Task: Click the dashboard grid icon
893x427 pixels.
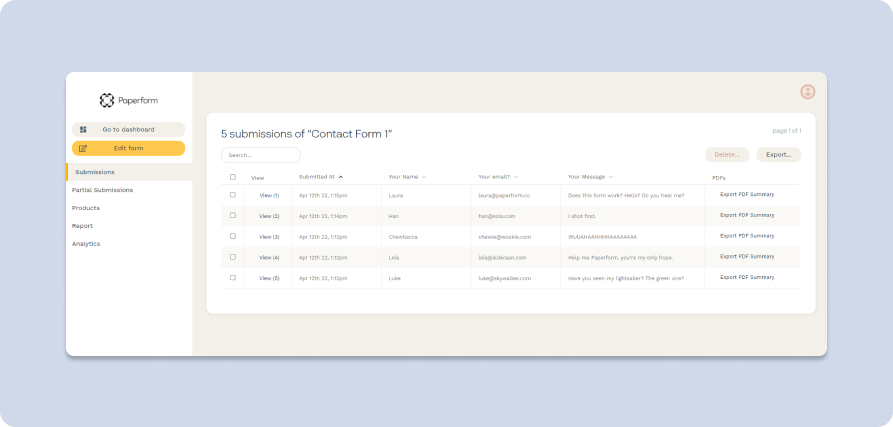Action: (x=83, y=130)
